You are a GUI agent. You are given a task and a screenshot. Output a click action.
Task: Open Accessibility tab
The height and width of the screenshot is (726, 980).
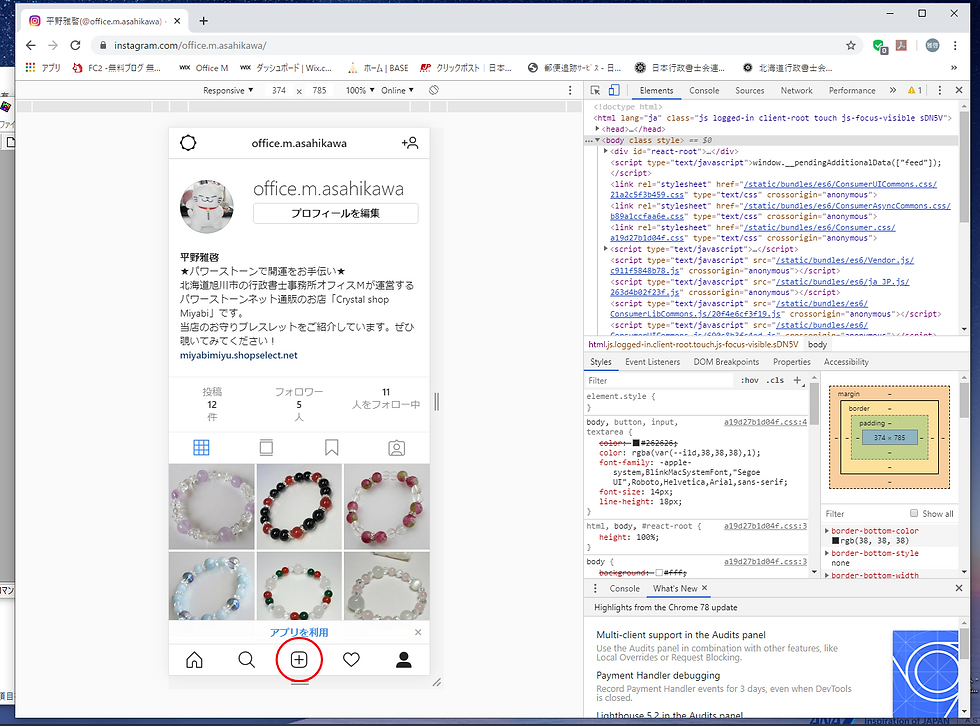pos(846,362)
